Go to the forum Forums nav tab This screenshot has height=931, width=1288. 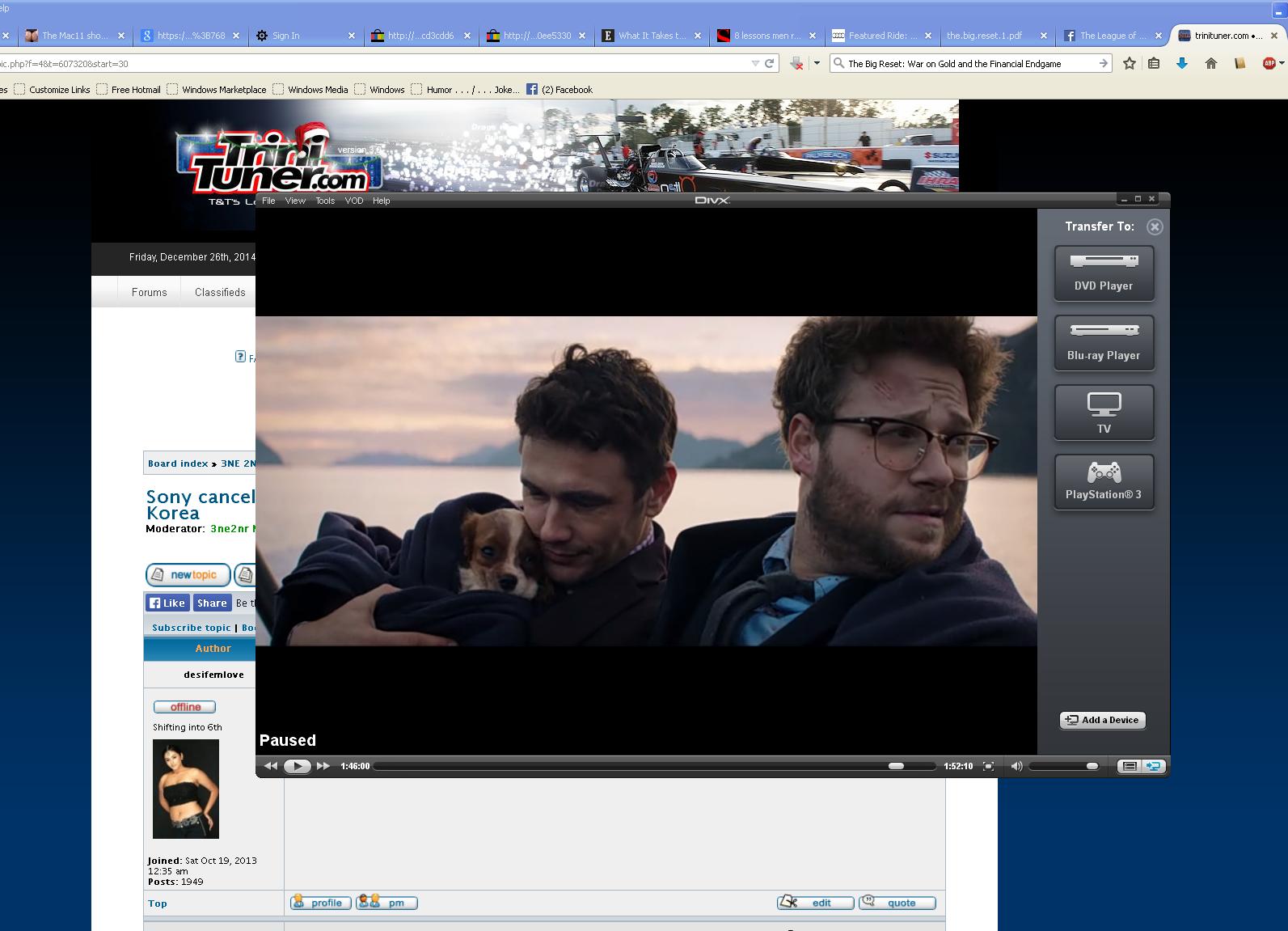click(x=150, y=292)
